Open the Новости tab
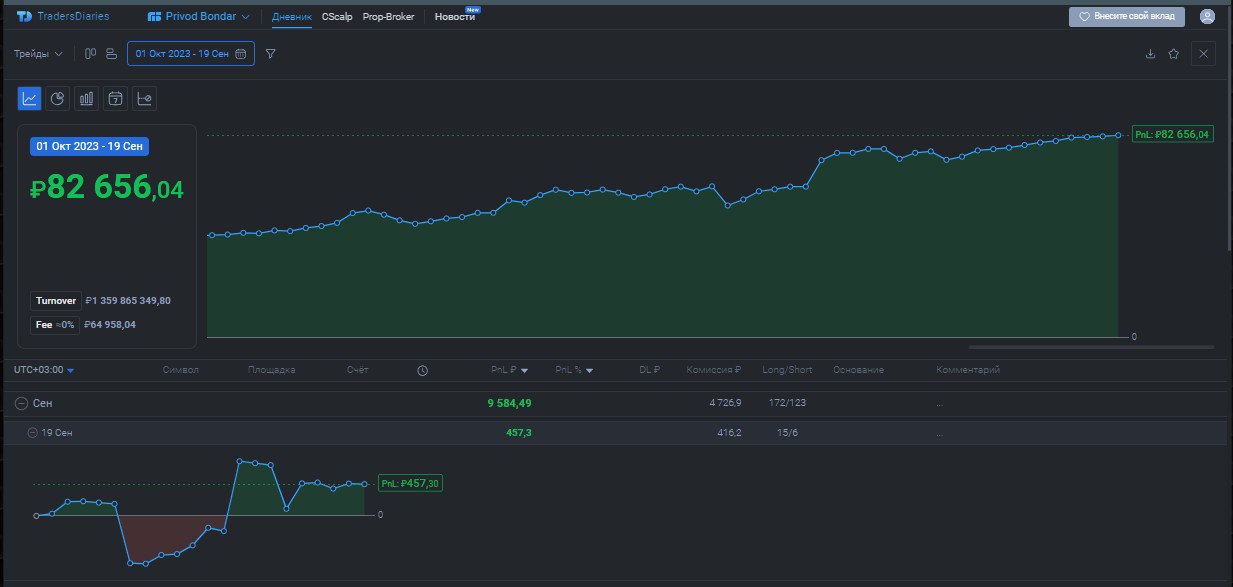This screenshot has height=587, width=1233. pos(455,17)
